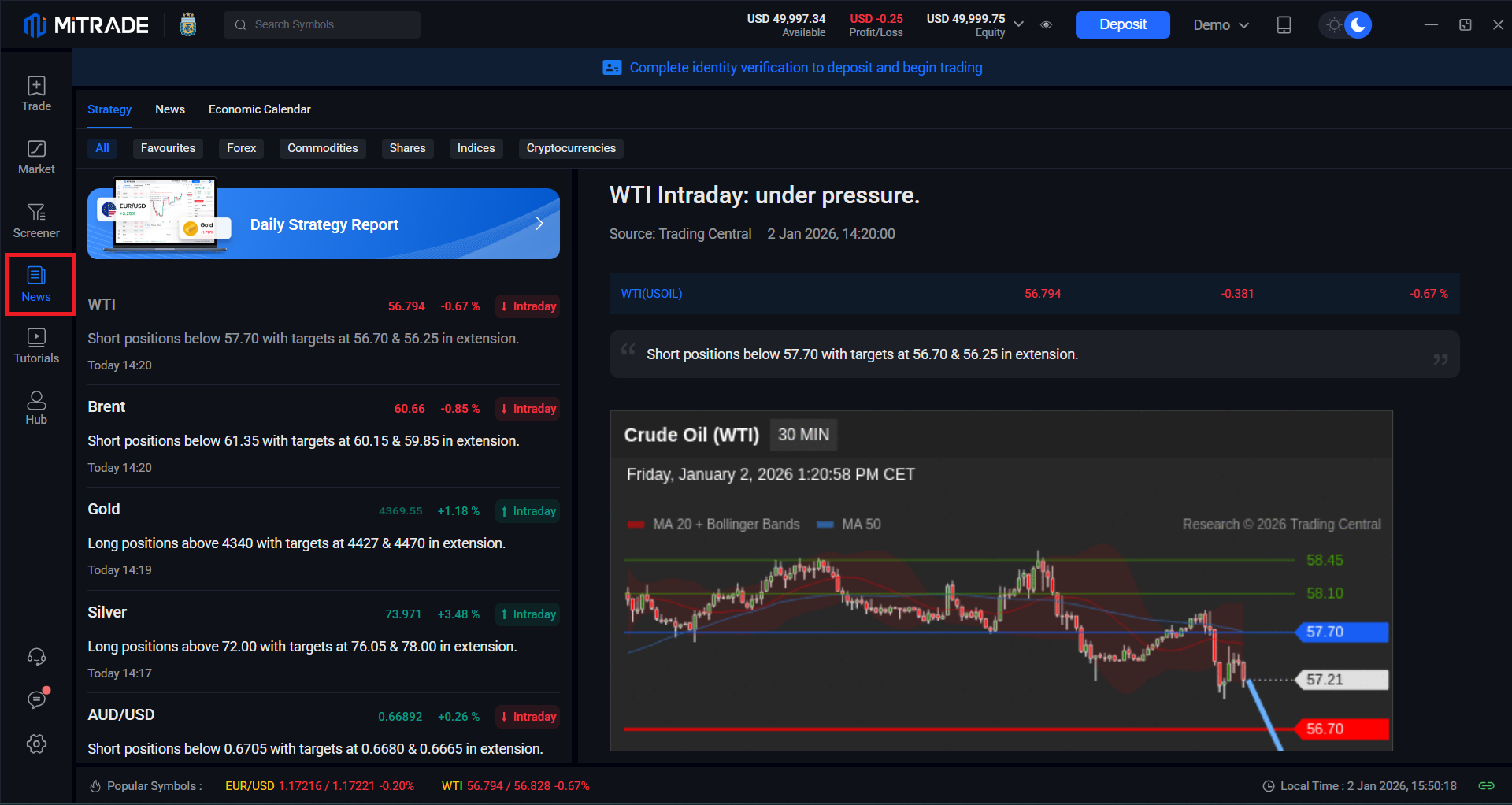Expand the account equity dropdown arrow
The height and width of the screenshot is (805, 1512).
tap(1019, 24)
